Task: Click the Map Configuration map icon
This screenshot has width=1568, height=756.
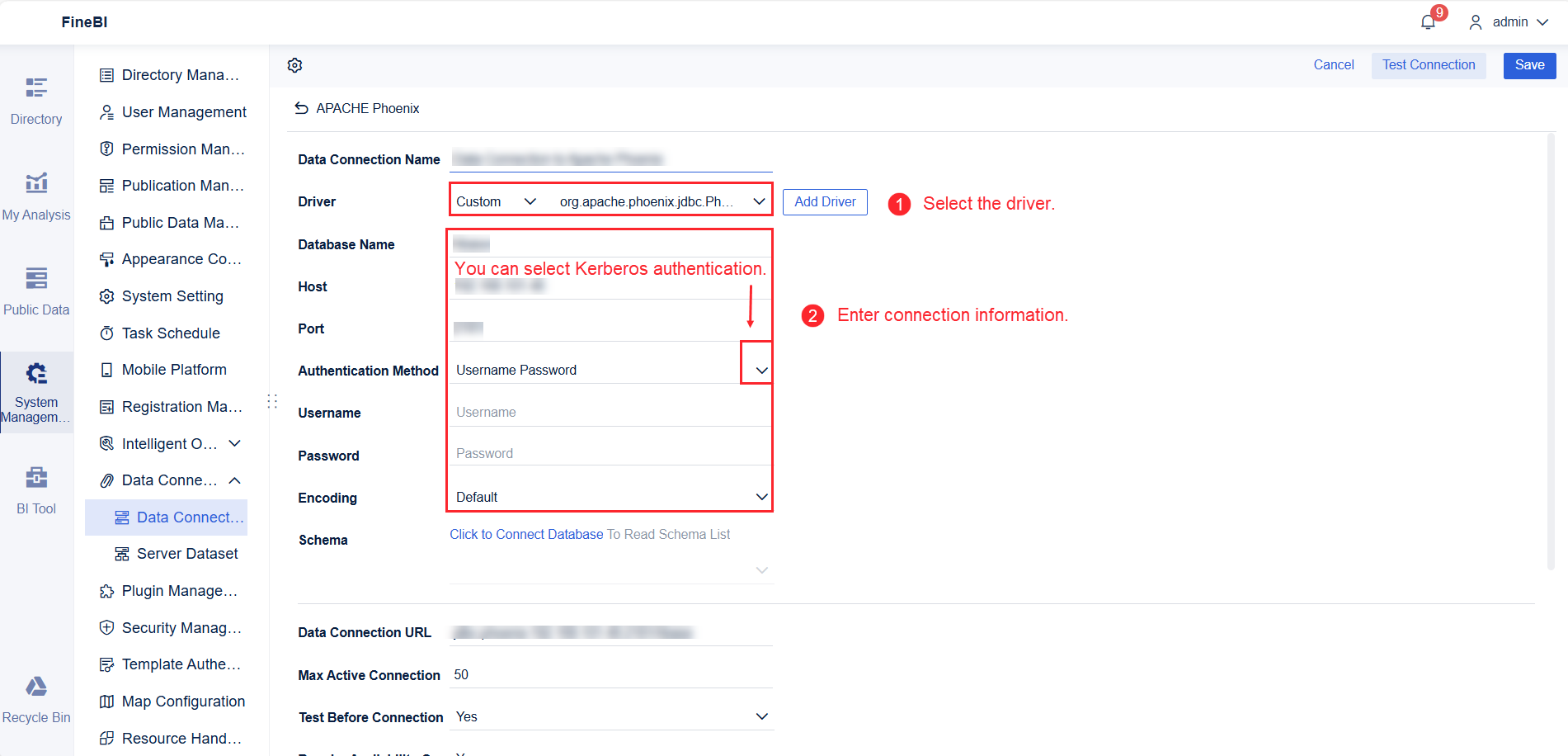Action: (x=106, y=702)
